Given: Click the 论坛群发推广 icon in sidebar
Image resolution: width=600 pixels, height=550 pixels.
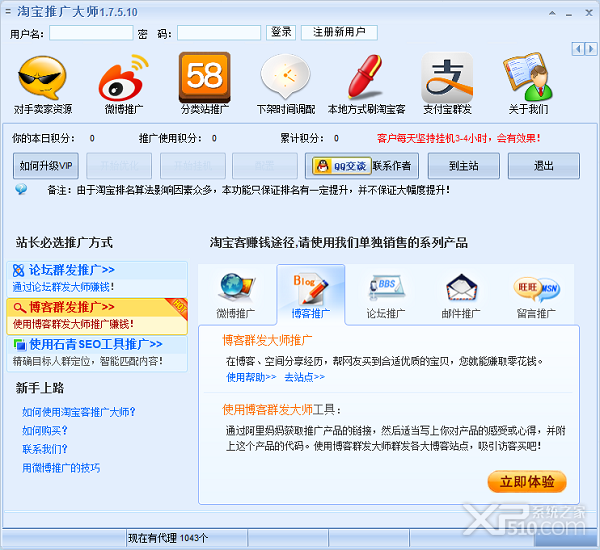Looking at the screenshot, I should [x=18, y=270].
